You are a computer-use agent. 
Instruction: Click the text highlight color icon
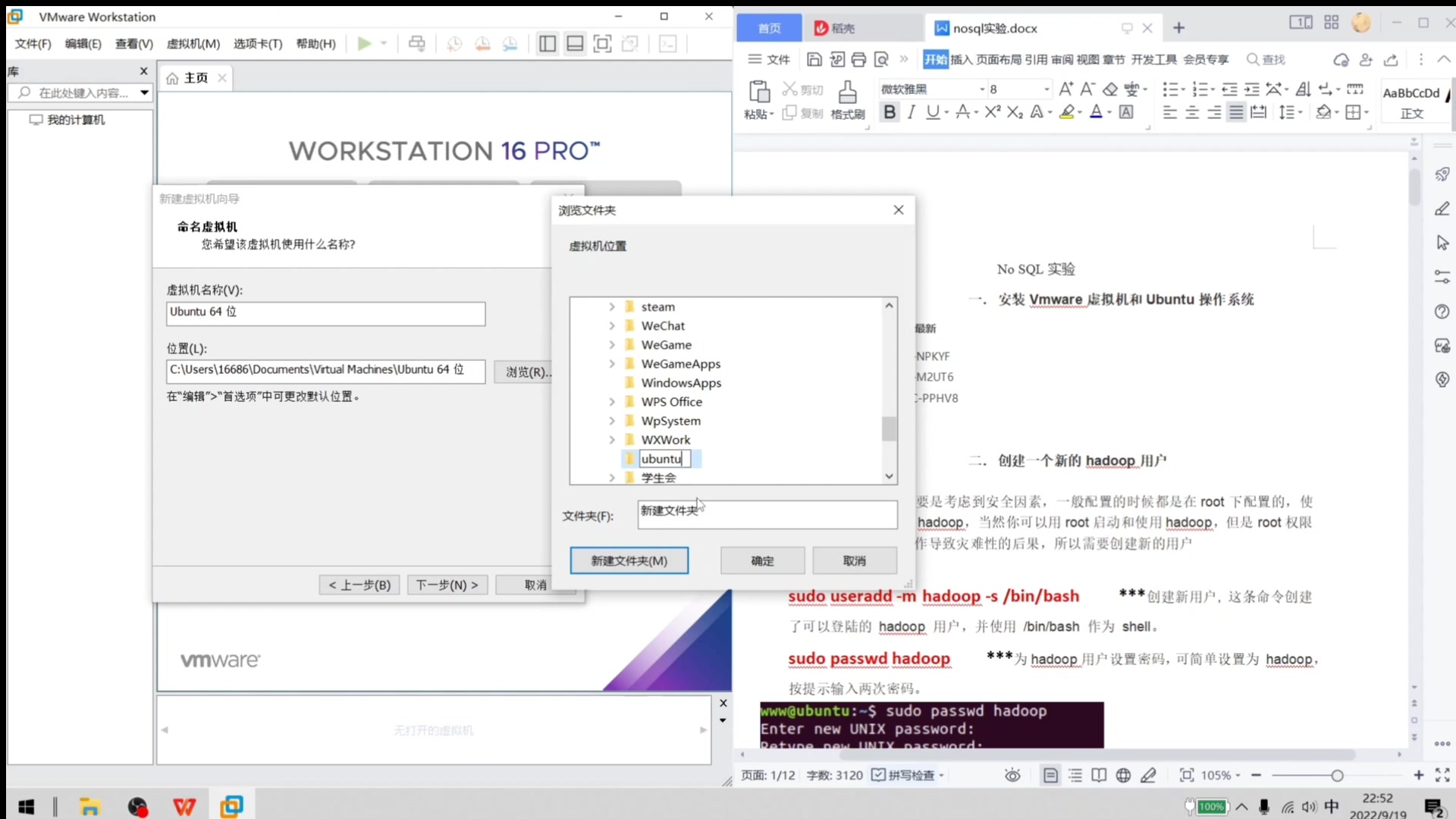tap(1067, 112)
